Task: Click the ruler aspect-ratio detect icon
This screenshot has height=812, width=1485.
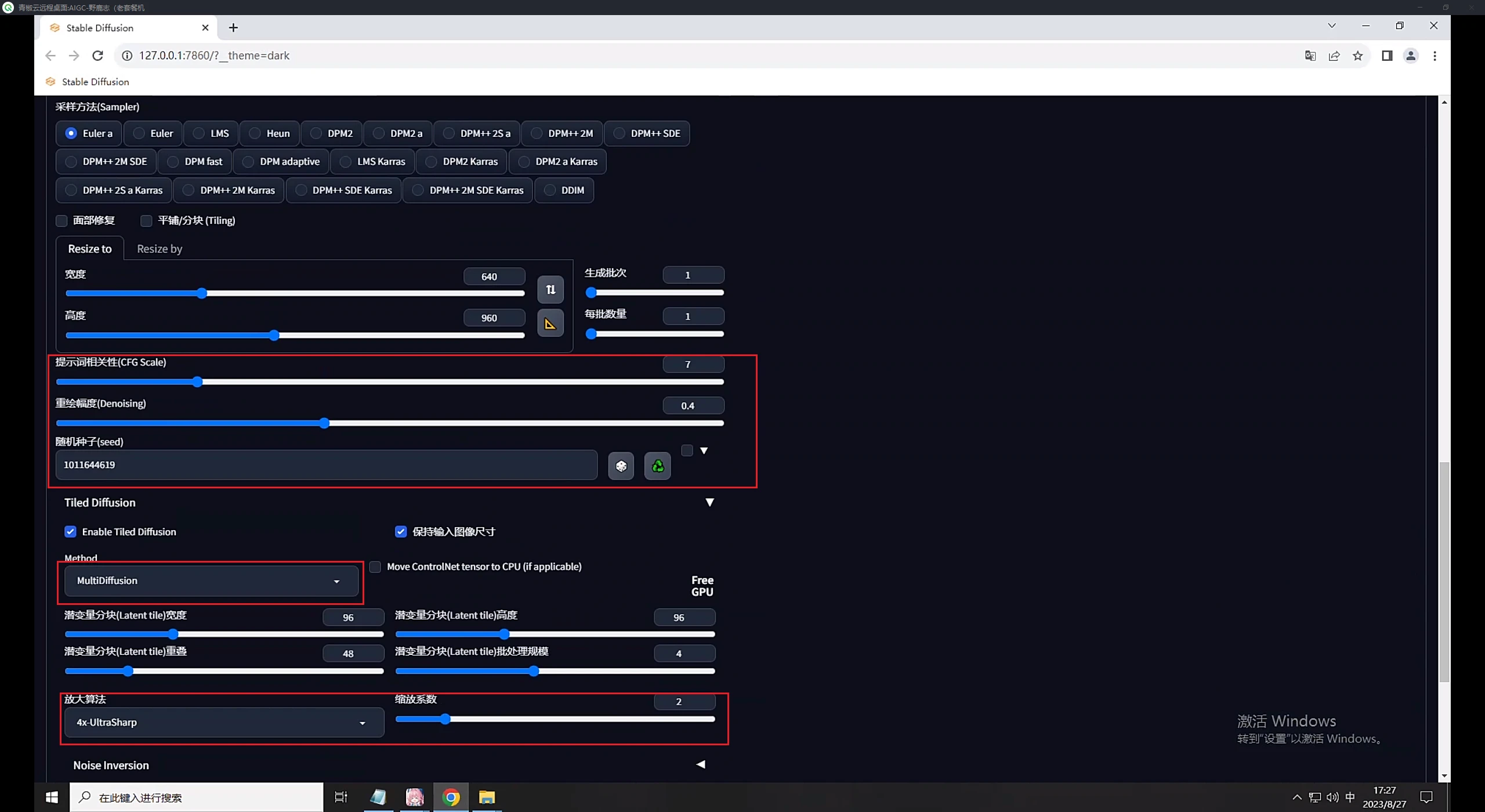Action: 550,324
